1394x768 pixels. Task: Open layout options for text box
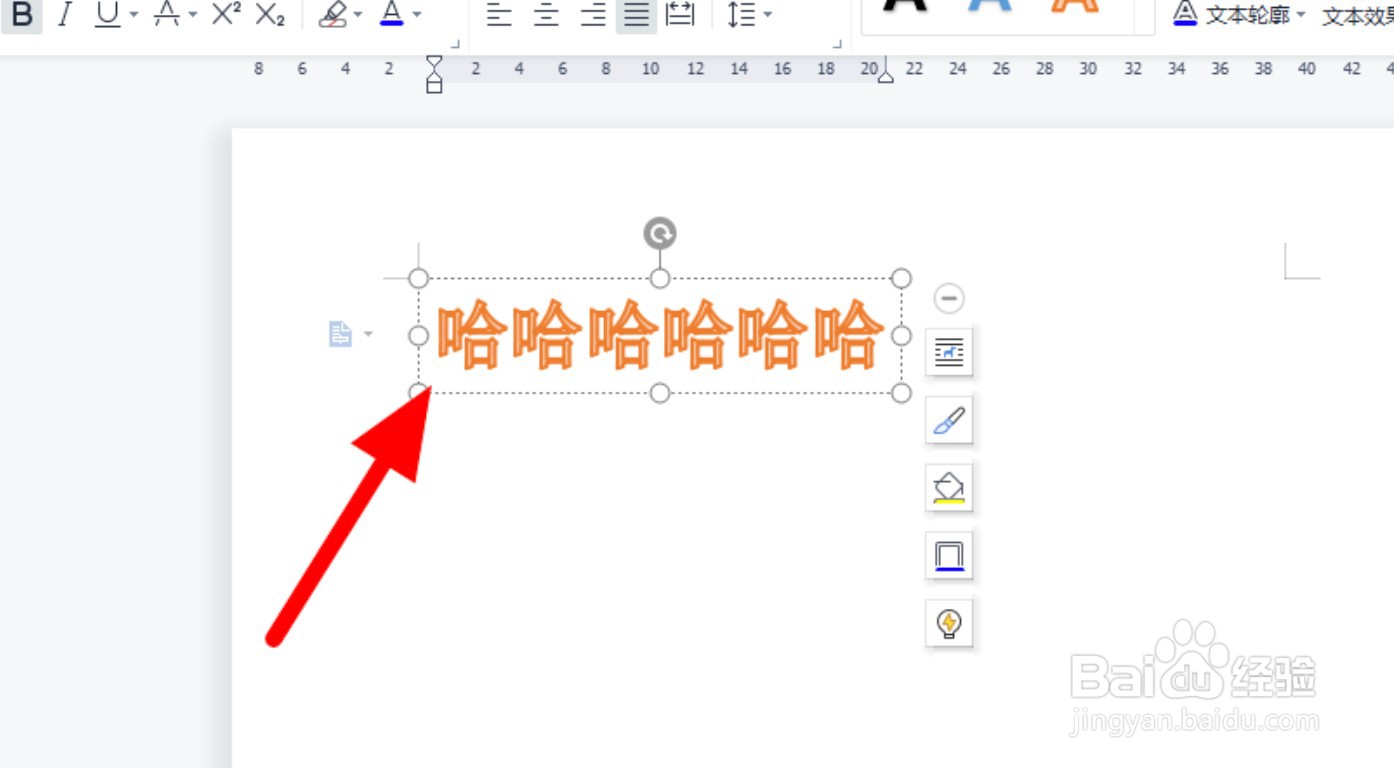click(949, 352)
